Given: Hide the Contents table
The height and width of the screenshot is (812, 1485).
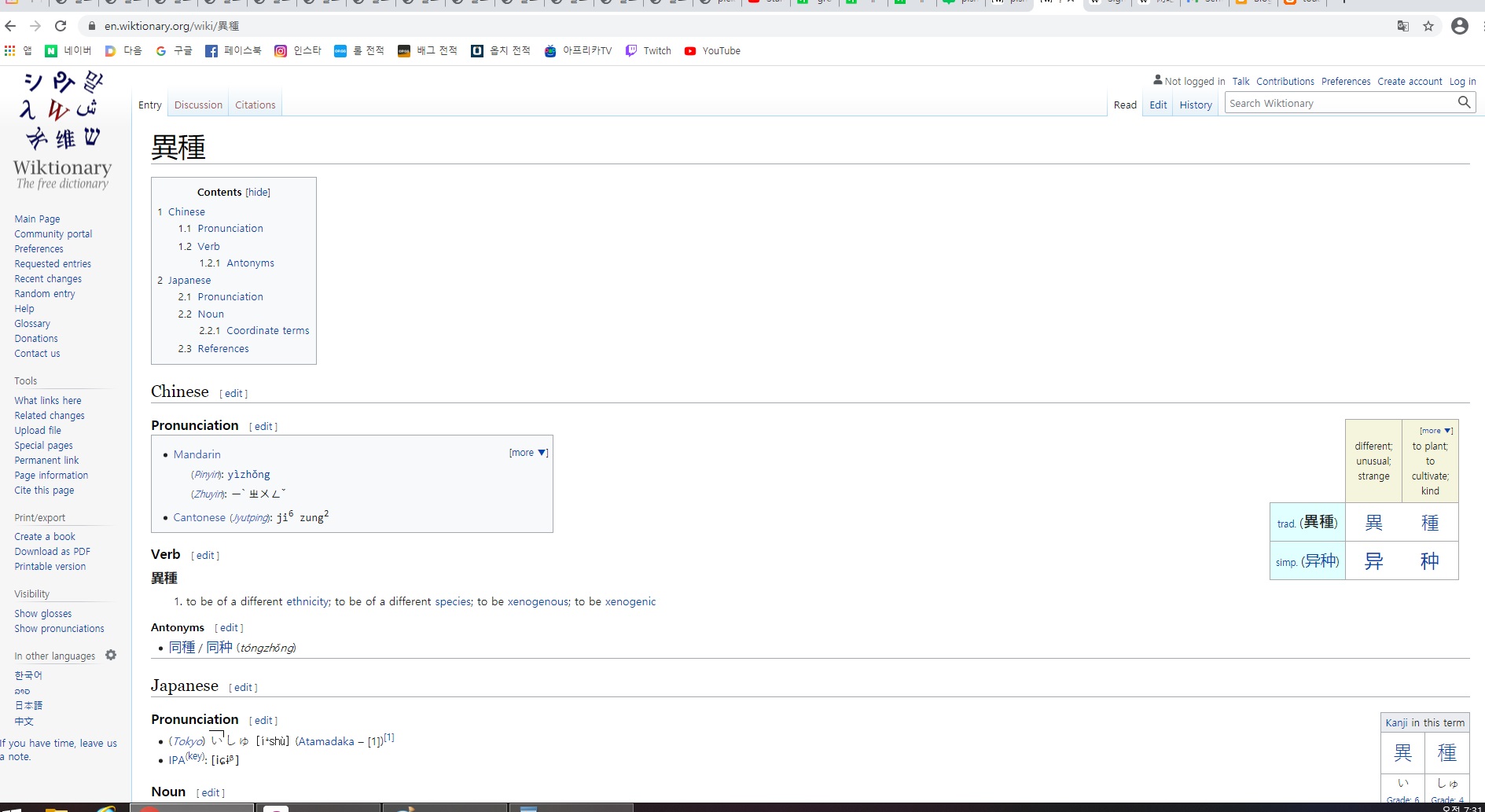Looking at the screenshot, I should click(258, 192).
